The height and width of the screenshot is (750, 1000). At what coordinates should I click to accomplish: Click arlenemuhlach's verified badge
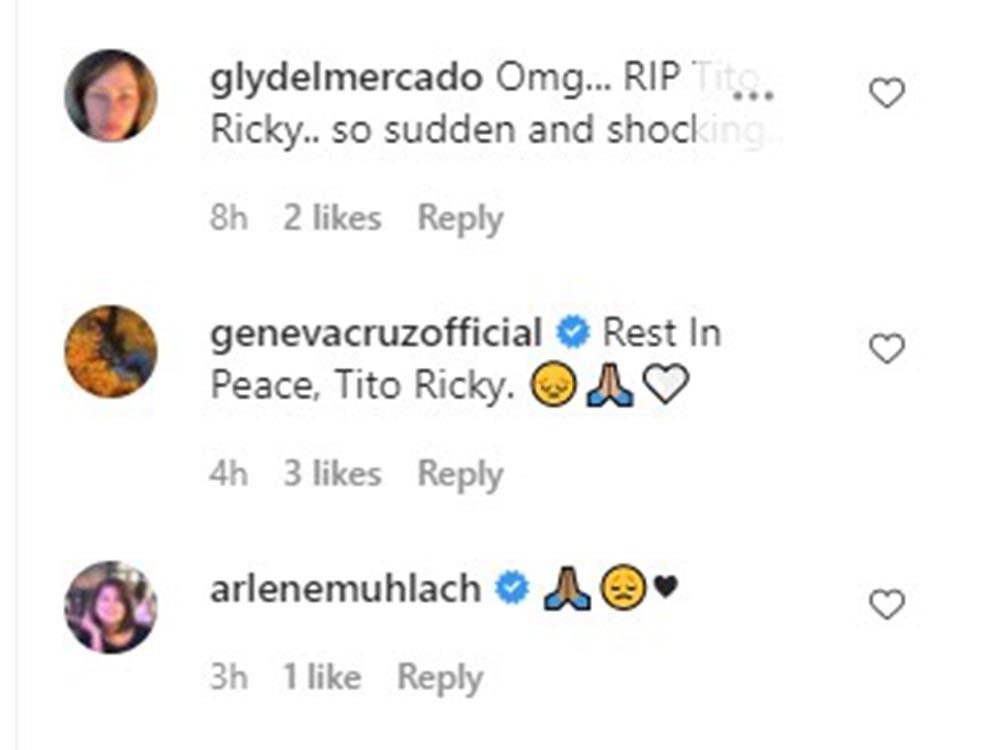coord(512,588)
